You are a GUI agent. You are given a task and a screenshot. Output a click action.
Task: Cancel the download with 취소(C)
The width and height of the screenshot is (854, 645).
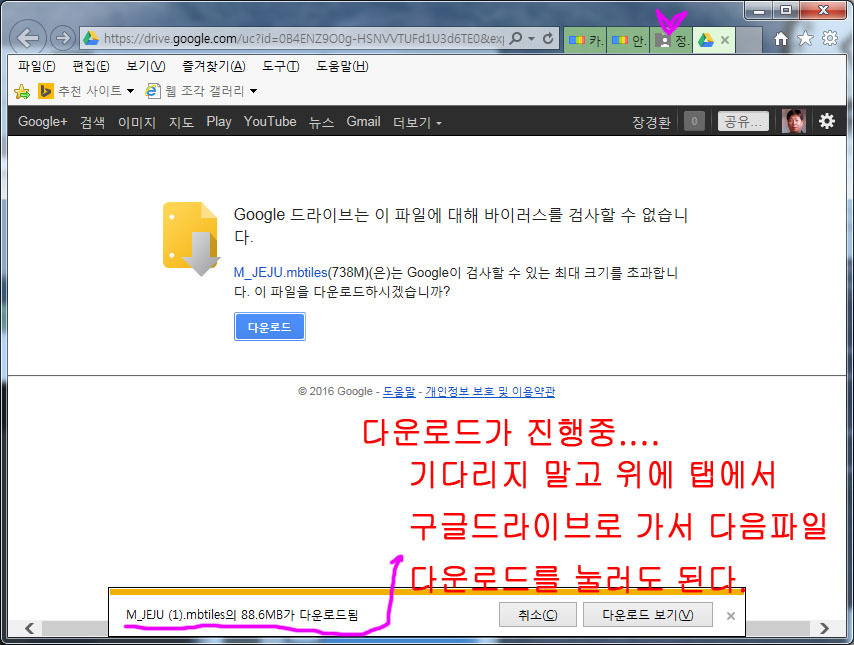click(x=538, y=615)
